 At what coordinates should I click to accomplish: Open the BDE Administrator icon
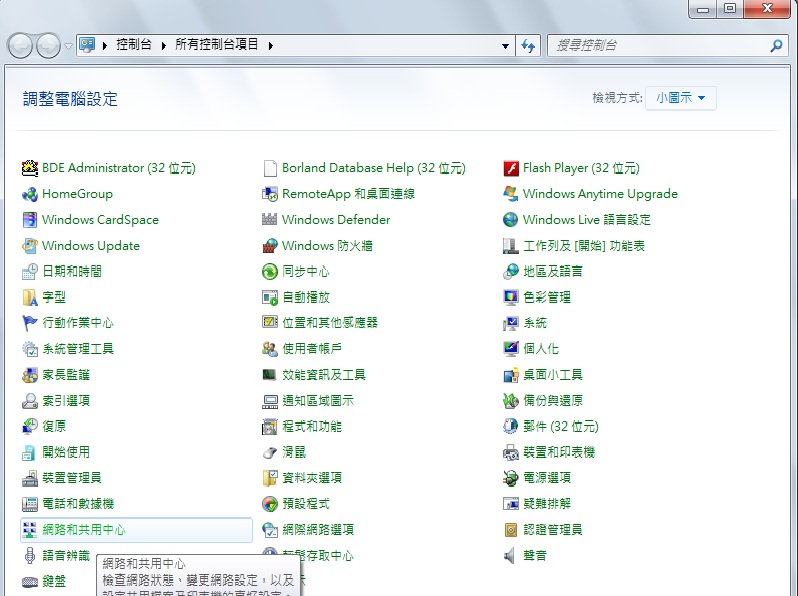[30, 168]
